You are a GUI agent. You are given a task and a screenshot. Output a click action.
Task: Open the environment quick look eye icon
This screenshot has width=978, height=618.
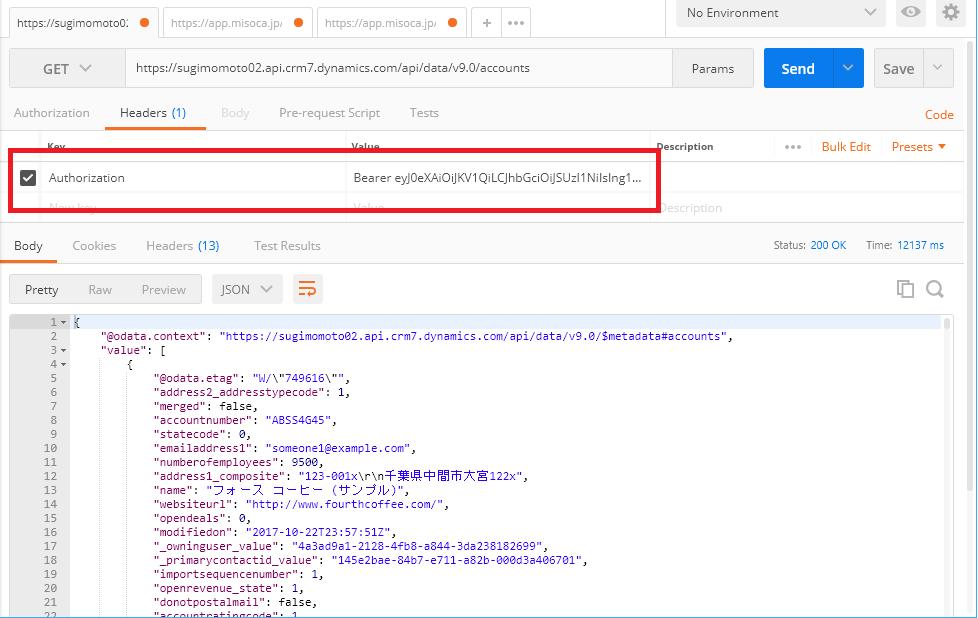pos(911,12)
